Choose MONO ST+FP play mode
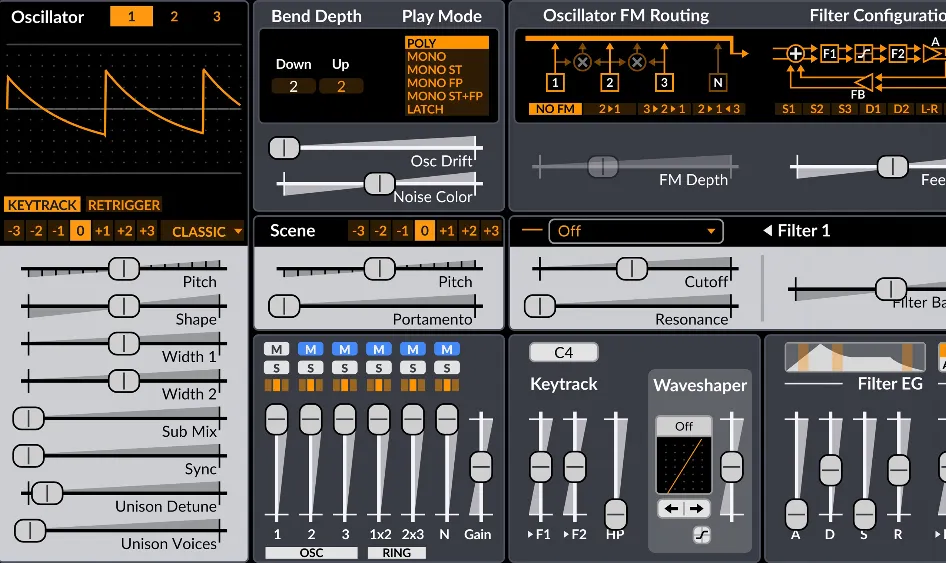 coord(446,96)
